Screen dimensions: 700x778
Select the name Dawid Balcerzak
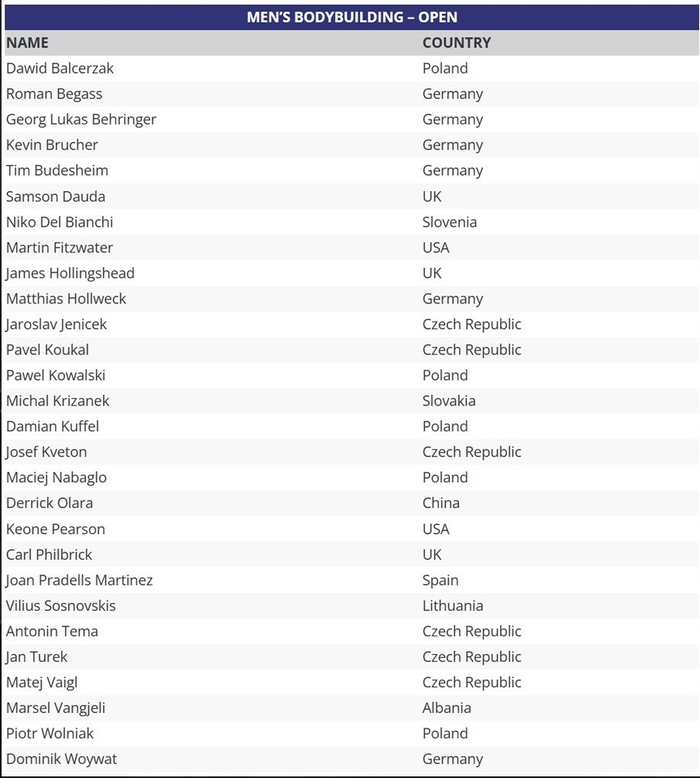tap(61, 68)
